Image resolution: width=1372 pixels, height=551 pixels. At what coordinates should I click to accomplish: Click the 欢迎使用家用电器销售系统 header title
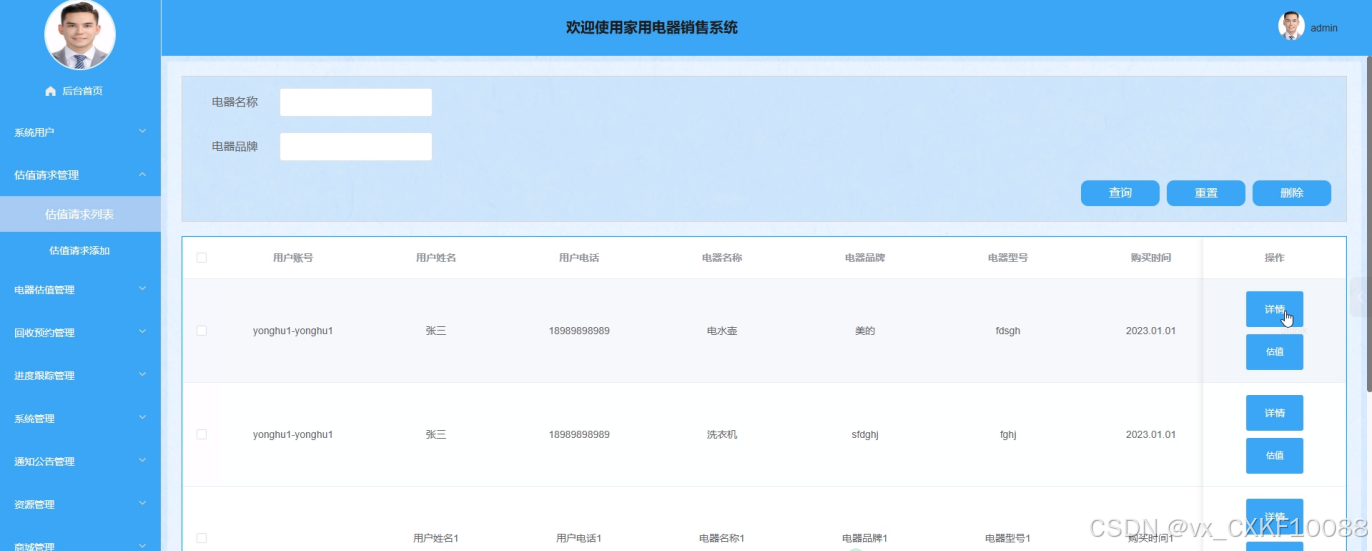point(652,28)
